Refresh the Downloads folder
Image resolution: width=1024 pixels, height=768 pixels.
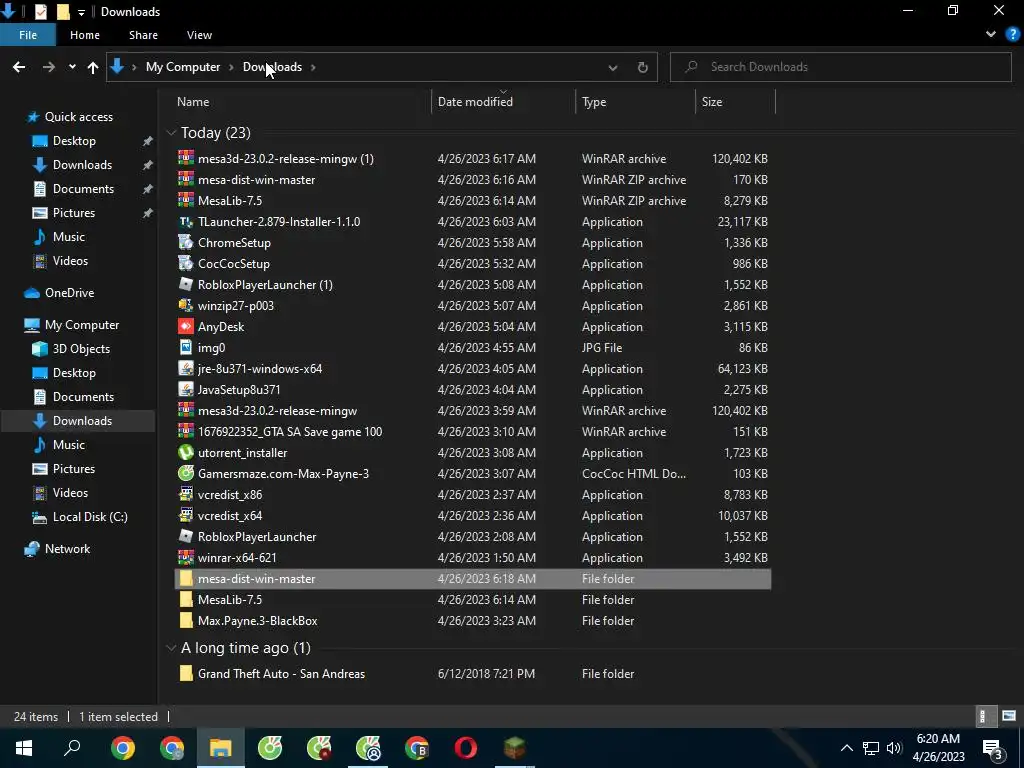click(x=643, y=67)
